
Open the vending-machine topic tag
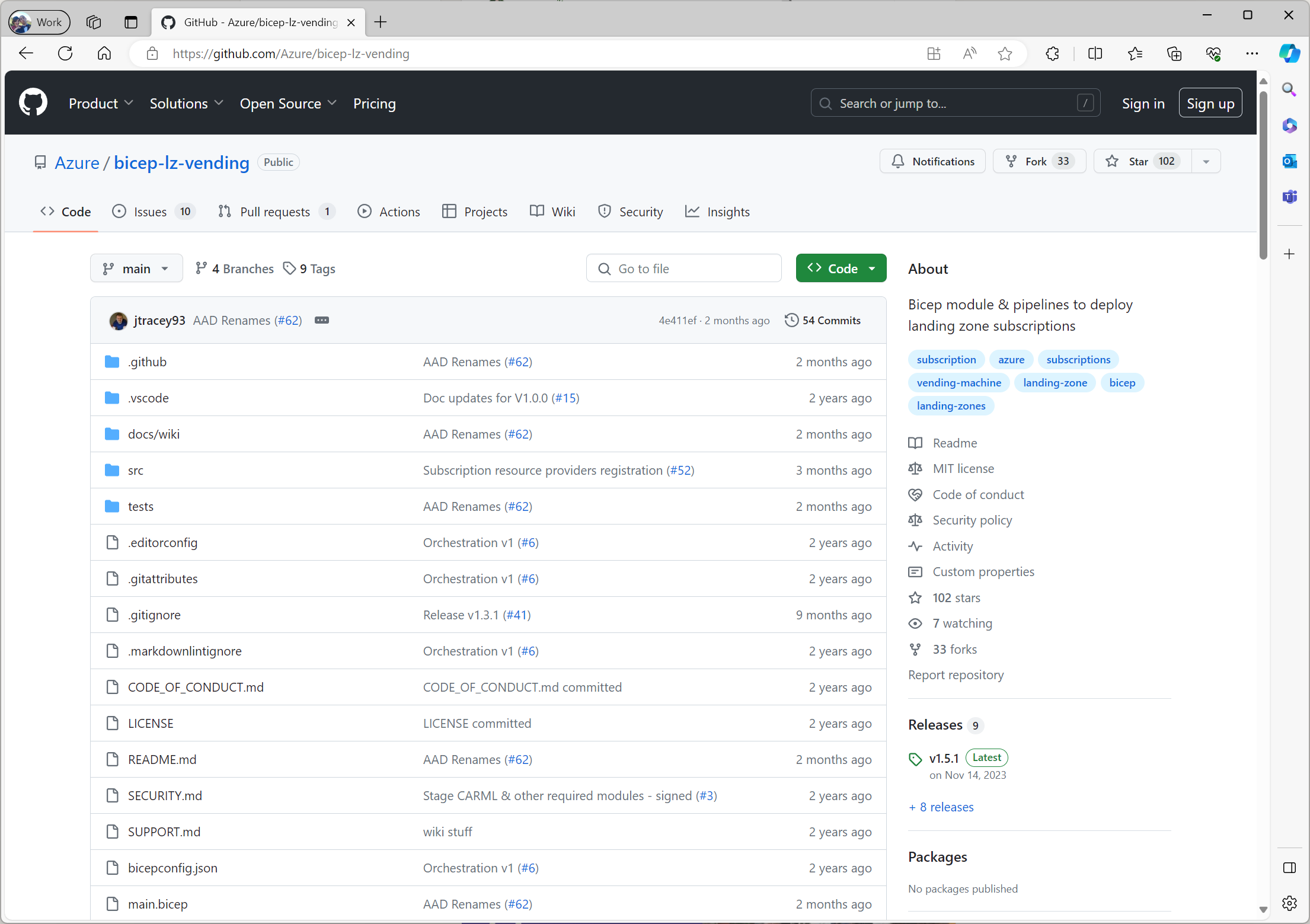click(958, 382)
